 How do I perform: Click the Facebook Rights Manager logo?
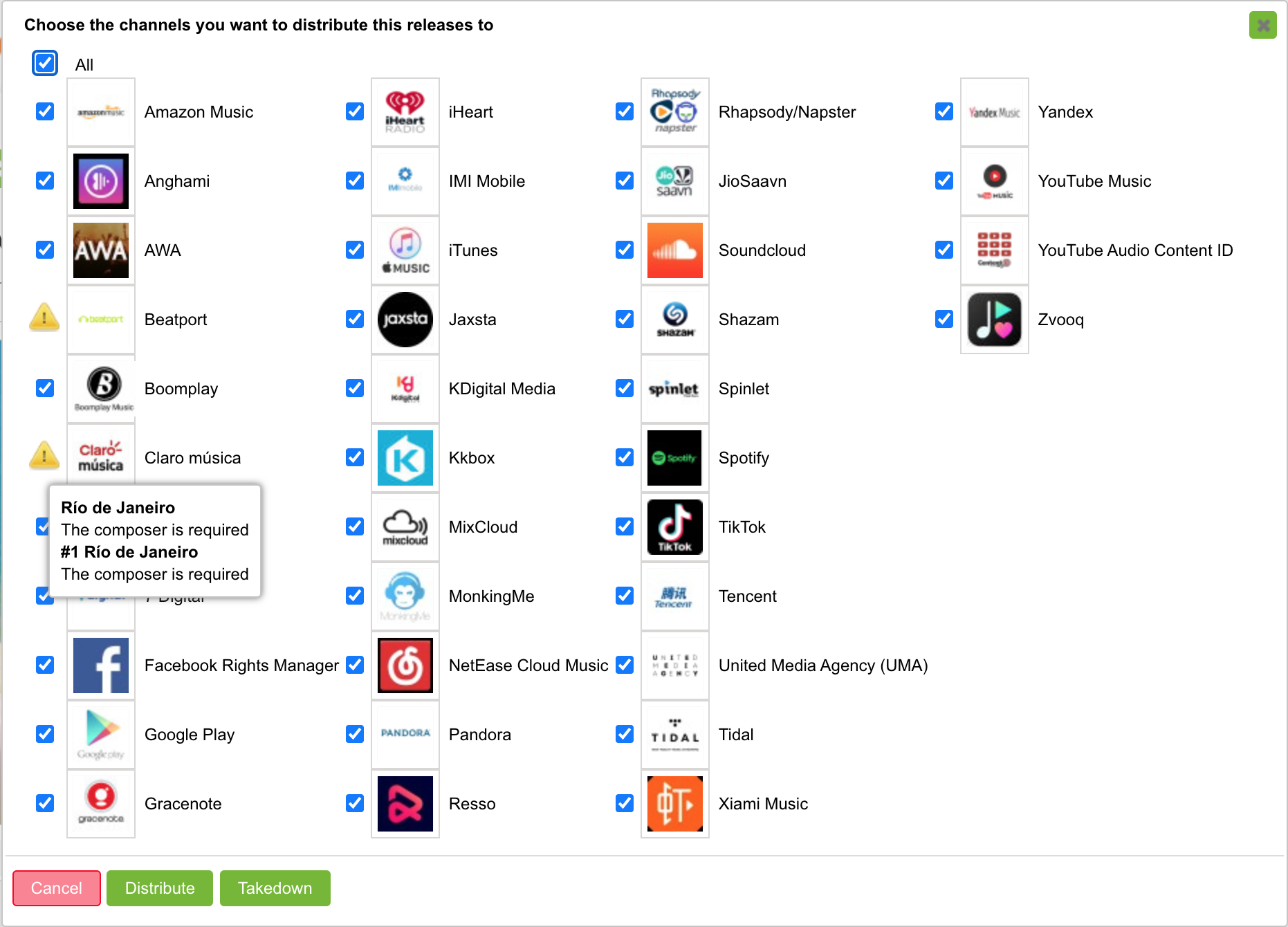pos(101,666)
